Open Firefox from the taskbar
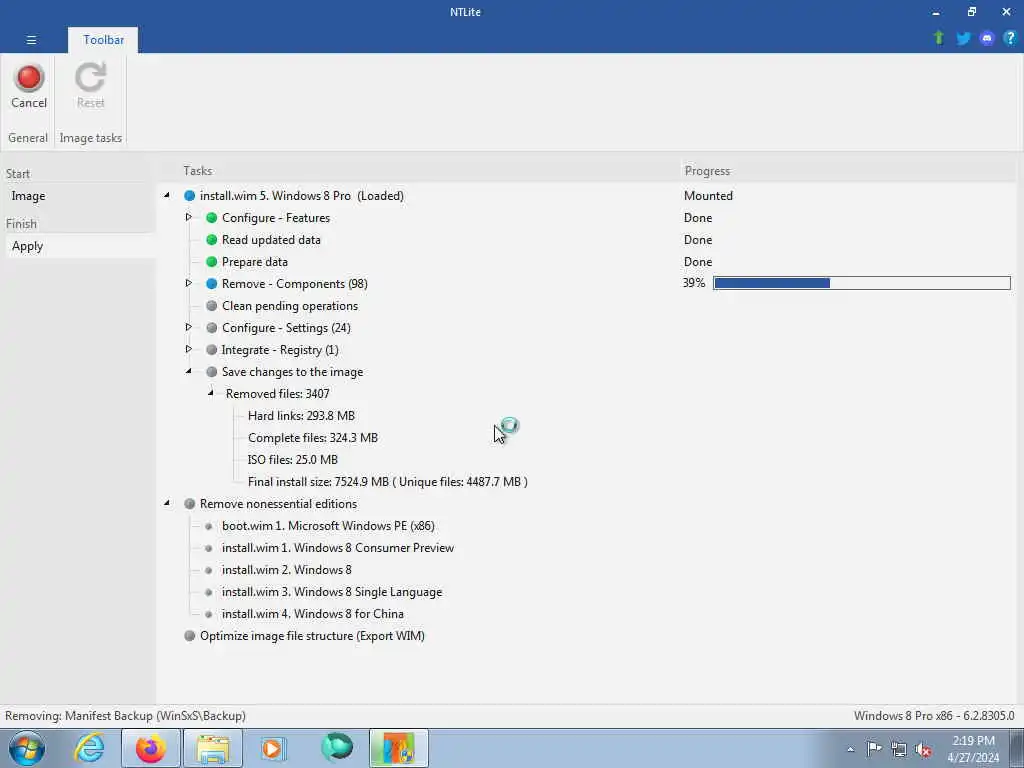Viewport: 1024px width, 768px height. (x=151, y=748)
